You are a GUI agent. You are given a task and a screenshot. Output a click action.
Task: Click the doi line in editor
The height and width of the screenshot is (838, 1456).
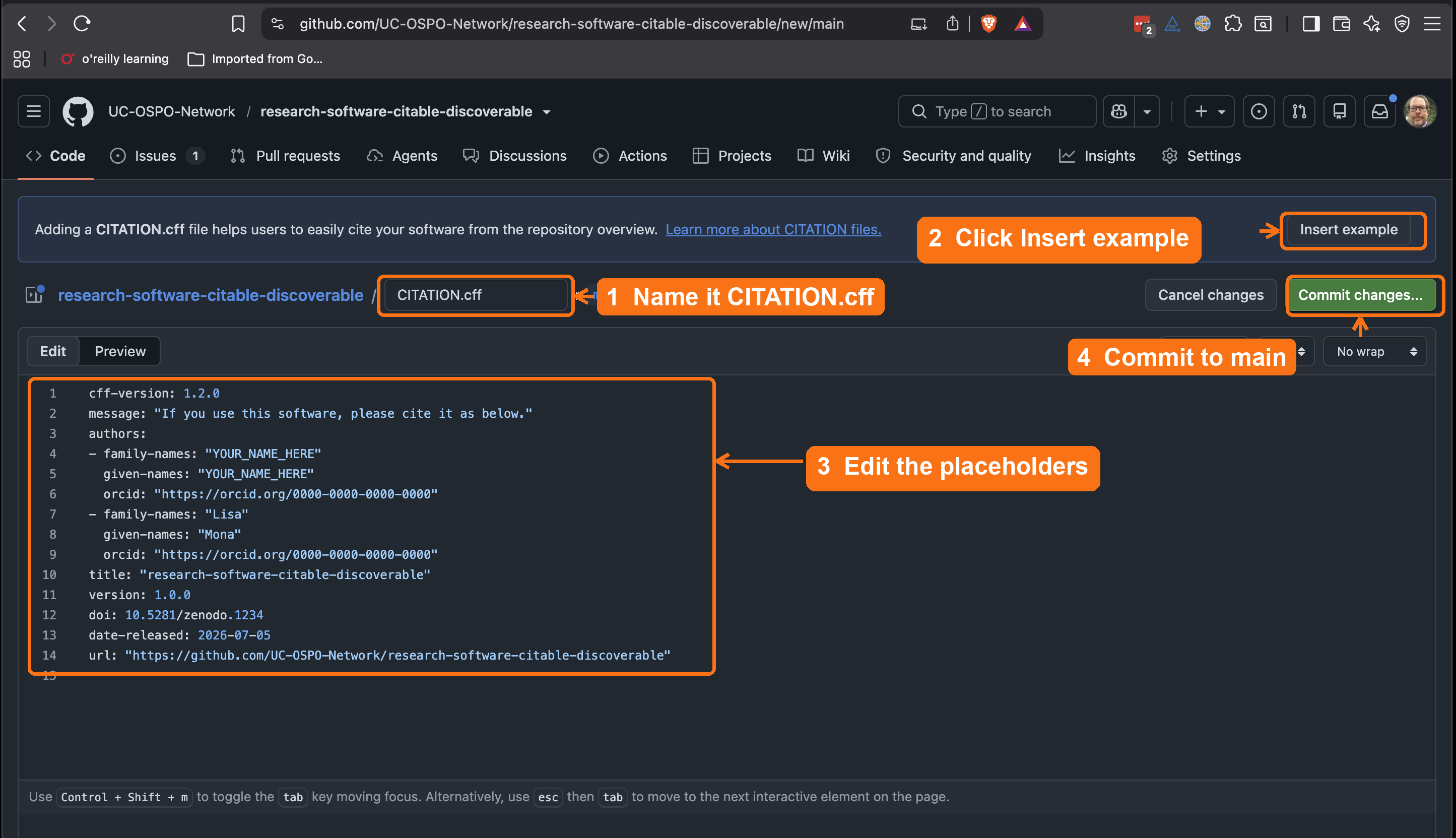[176, 615]
